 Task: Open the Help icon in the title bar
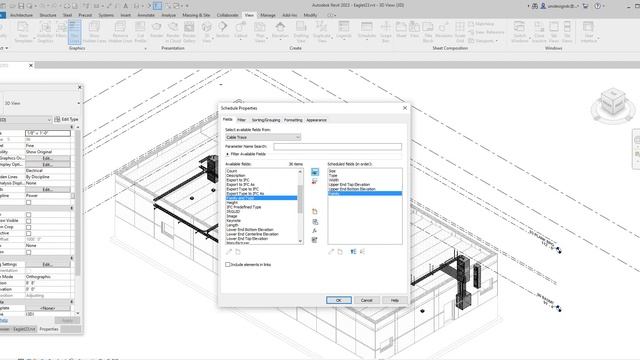point(598,6)
